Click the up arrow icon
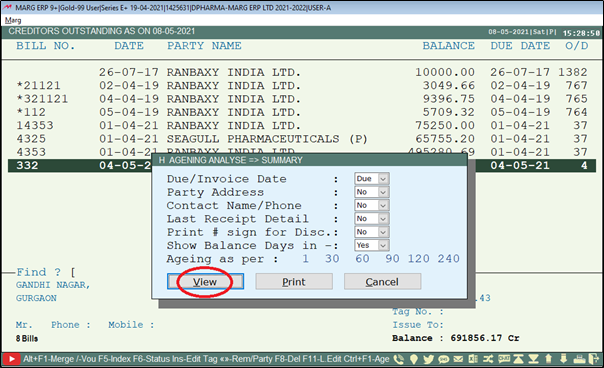Image resolution: width=604 pixels, height=368 pixels. pos(549,359)
